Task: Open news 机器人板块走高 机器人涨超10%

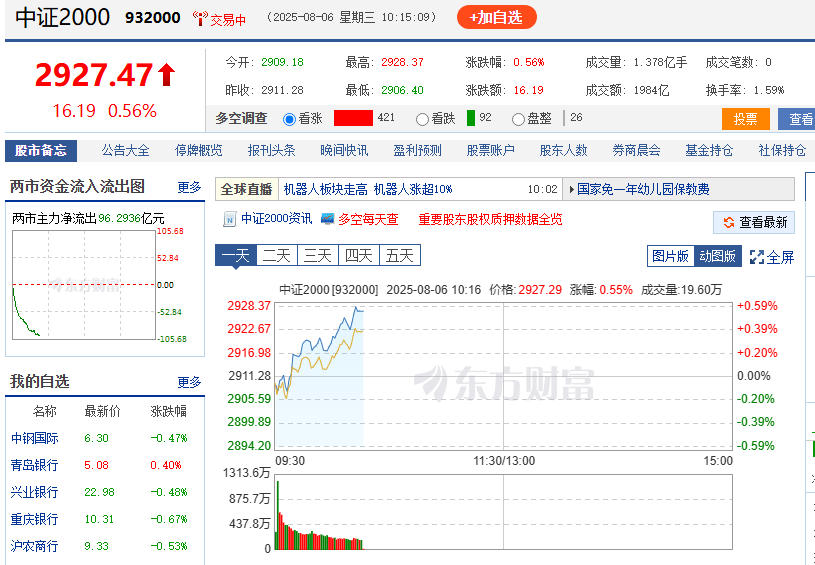Action: coord(368,189)
